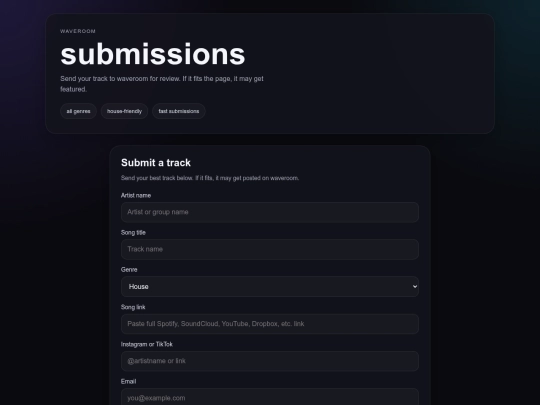The height and width of the screenshot is (405, 540).
Task: Select the all genres chip
Action: pyautogui.click(x=78, y=111)
